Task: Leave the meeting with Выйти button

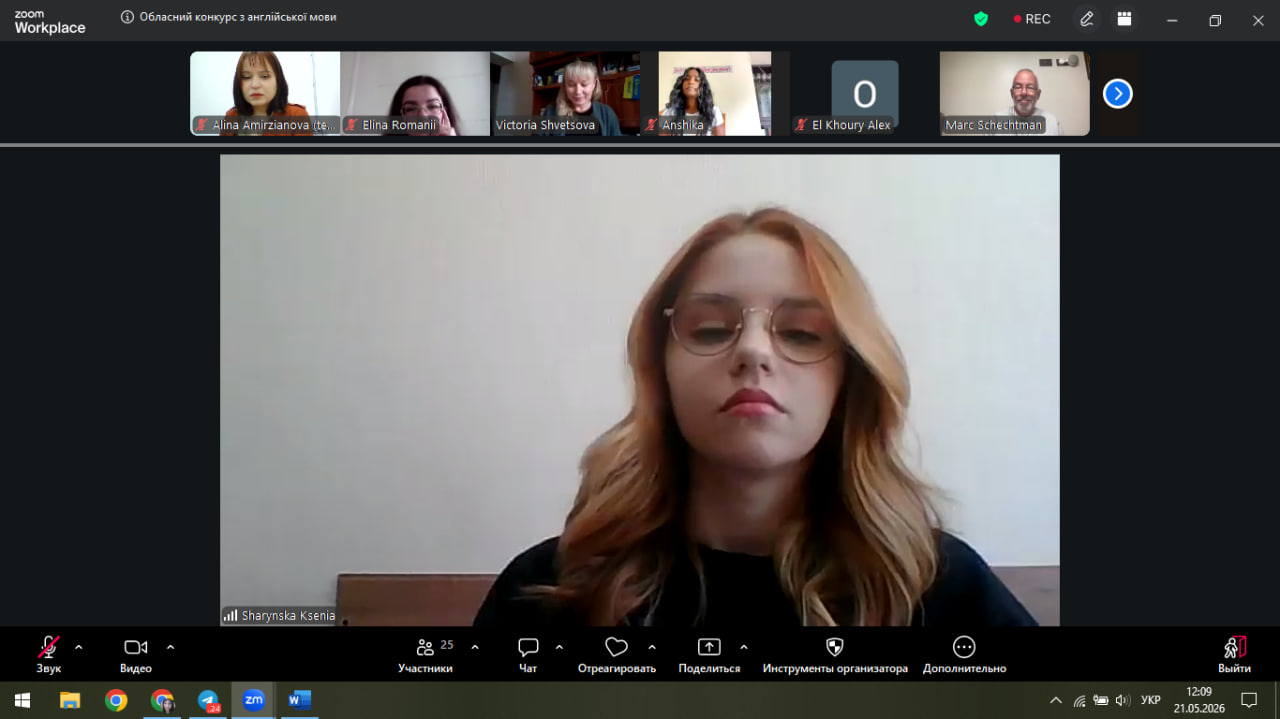Action: [1235, 655]
